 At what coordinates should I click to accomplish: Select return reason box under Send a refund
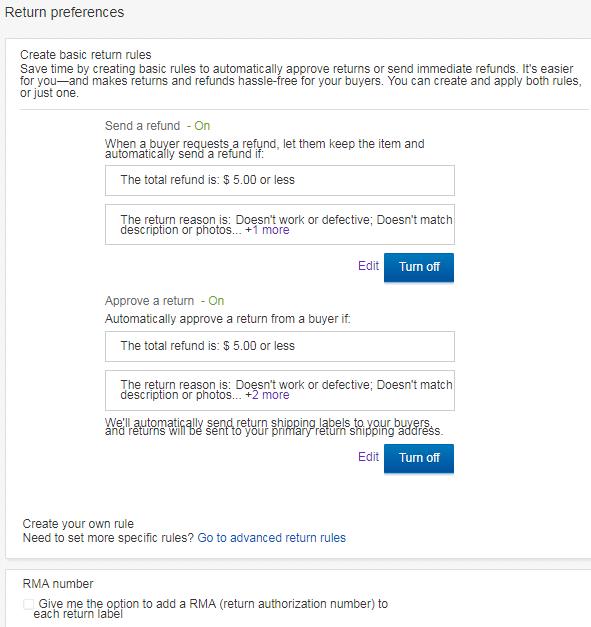coord(280,224)
